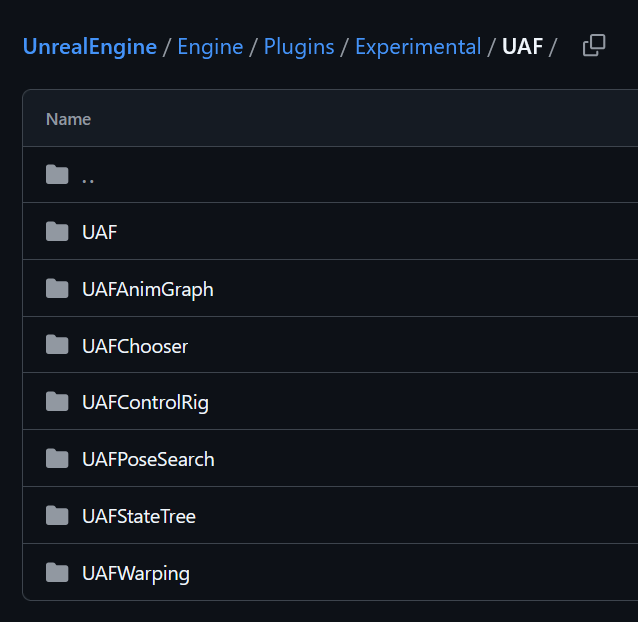This screenshot has height=622, width=638.
Task: Copy the path with the copy icon
Action: (x=594, y=45)
